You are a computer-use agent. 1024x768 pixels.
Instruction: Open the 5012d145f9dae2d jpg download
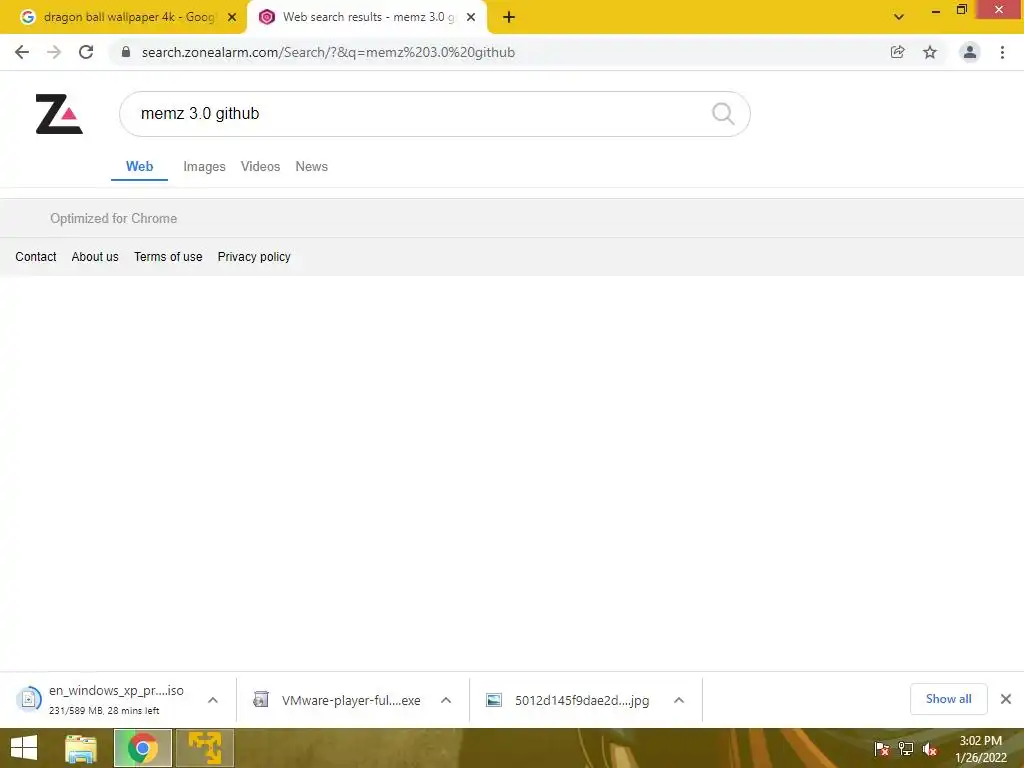(582, 700)
